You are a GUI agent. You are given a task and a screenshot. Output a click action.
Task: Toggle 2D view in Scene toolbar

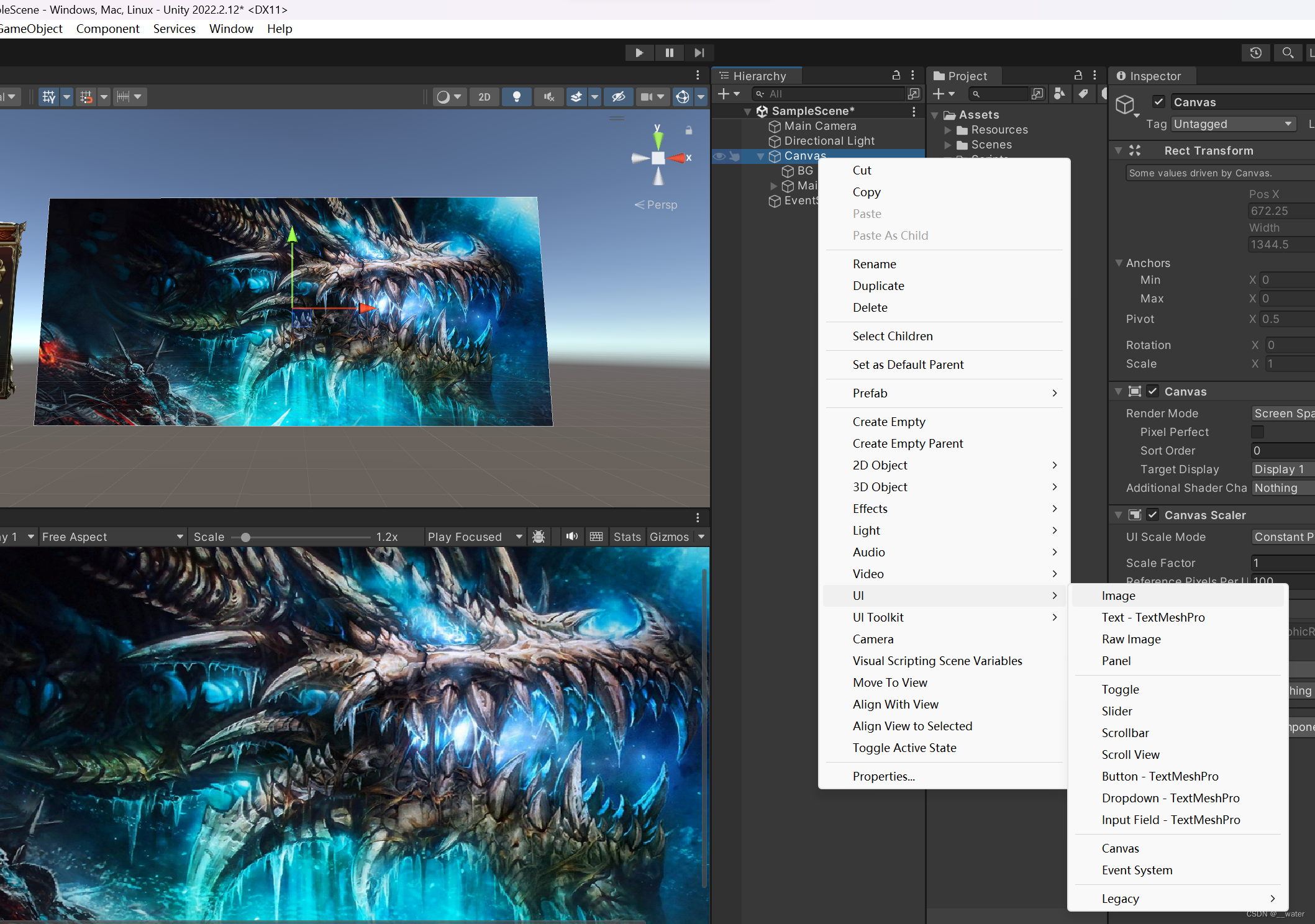[x=485, y=97]
